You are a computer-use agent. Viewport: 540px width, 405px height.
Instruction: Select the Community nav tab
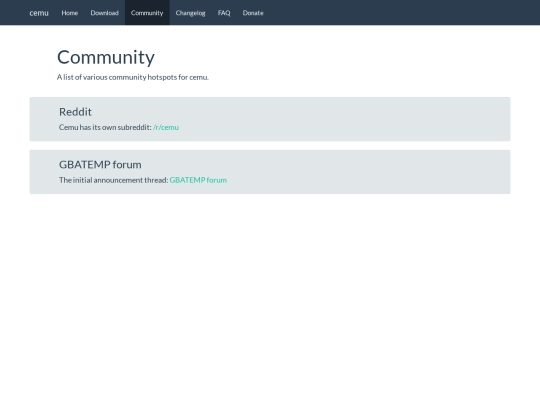[147, 13]
